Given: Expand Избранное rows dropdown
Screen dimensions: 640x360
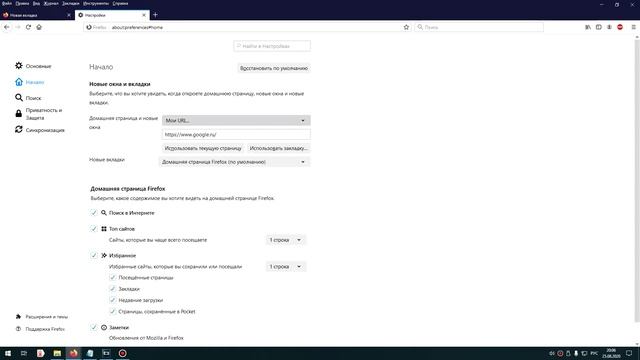Looking at the screenshot, I should [x=285, y=267].
